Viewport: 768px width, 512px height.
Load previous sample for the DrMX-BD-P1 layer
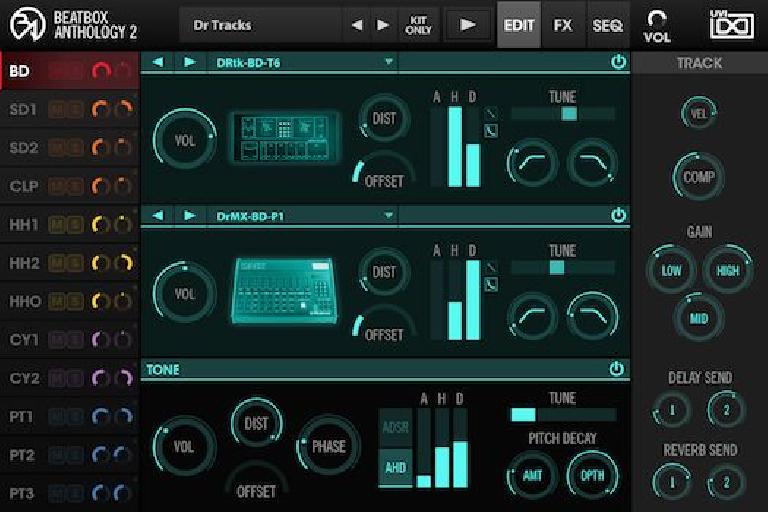(x=158, y=216)
